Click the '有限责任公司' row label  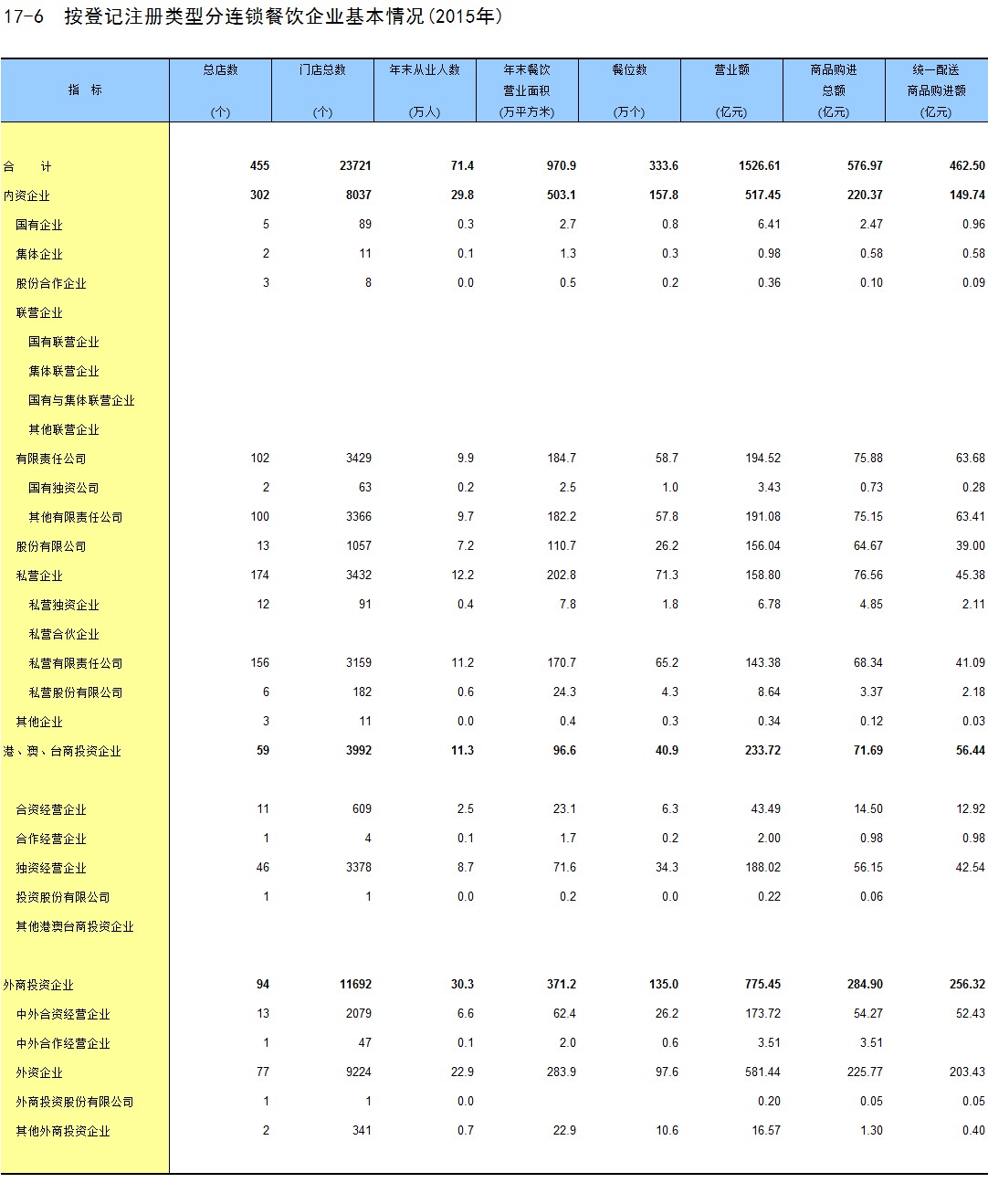tap(51, 459)
